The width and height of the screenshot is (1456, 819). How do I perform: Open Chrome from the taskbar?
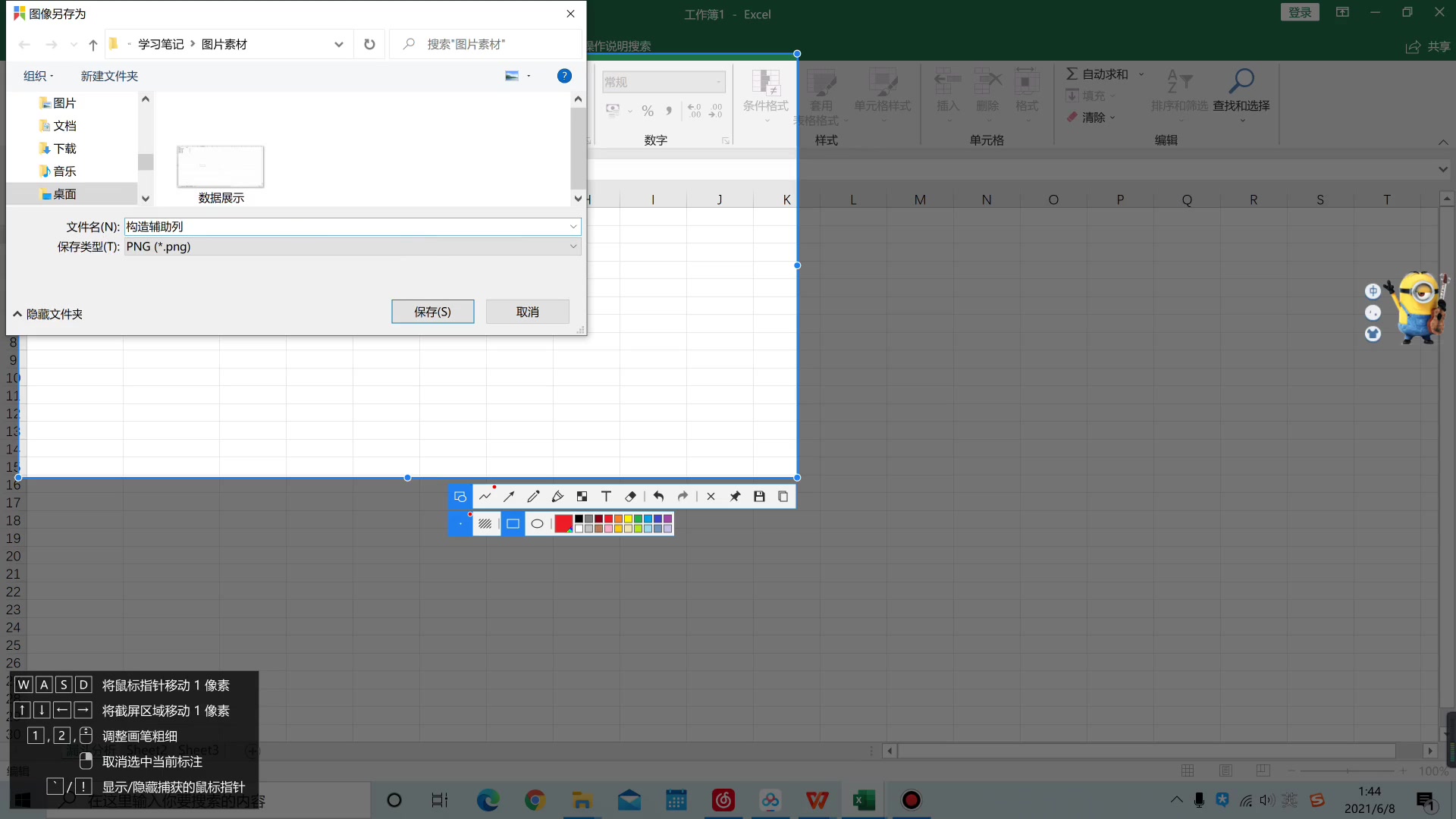click(x=535, y=800)
